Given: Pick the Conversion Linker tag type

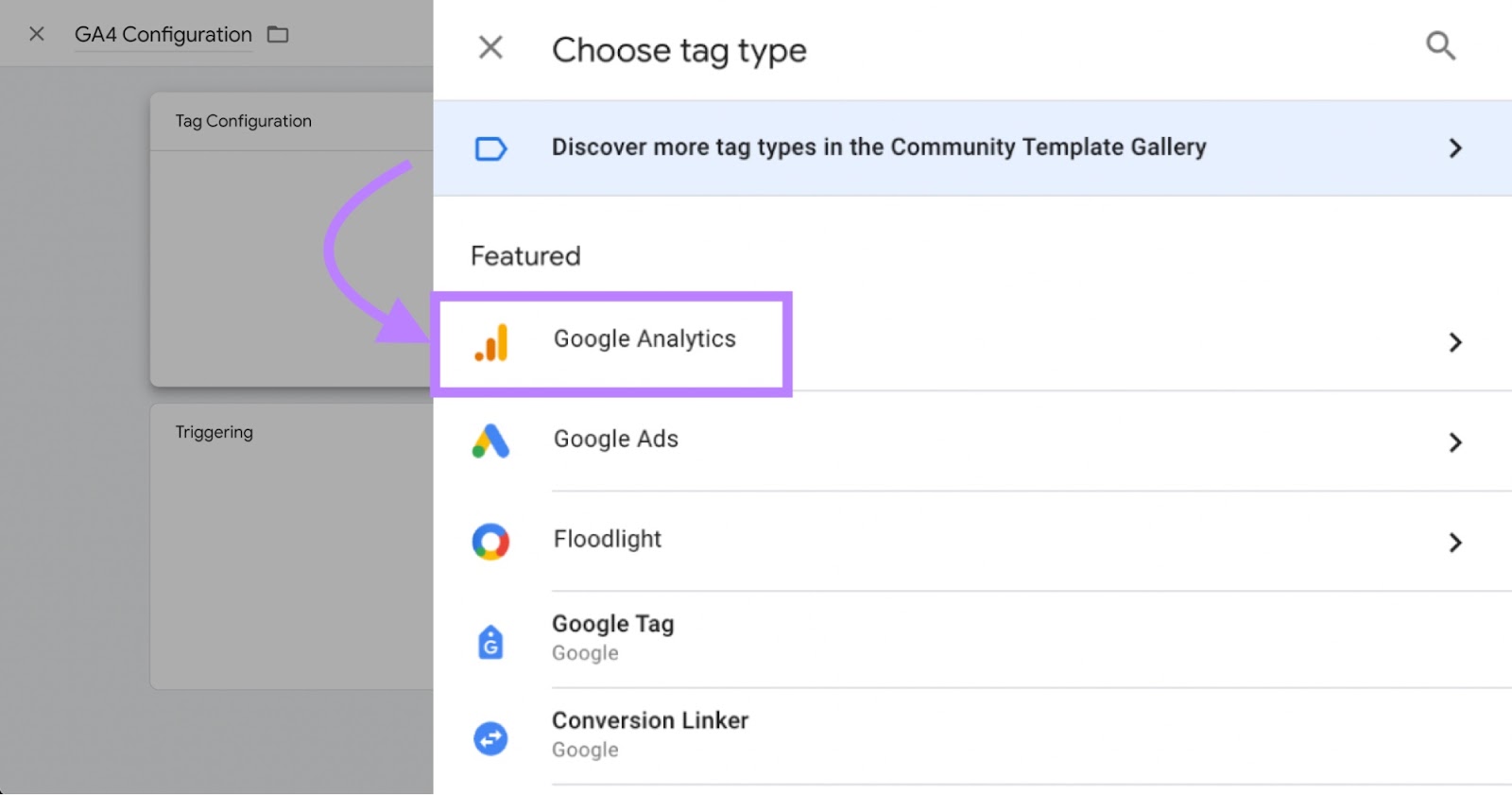Looking at the screenshot, I should [x=650, y=721].
